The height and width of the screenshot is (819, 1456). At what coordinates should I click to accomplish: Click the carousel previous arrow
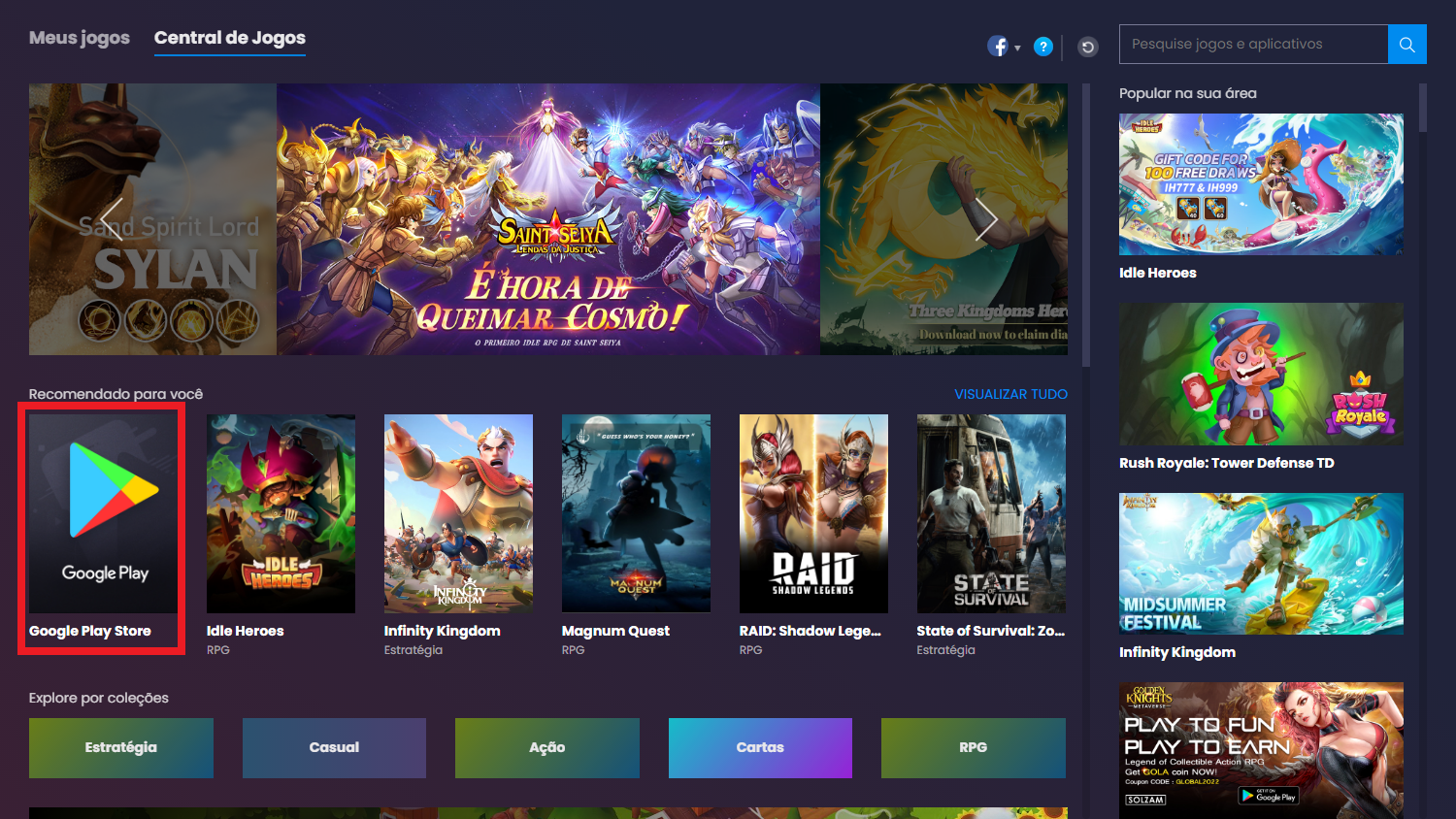(x=112, y=219)
